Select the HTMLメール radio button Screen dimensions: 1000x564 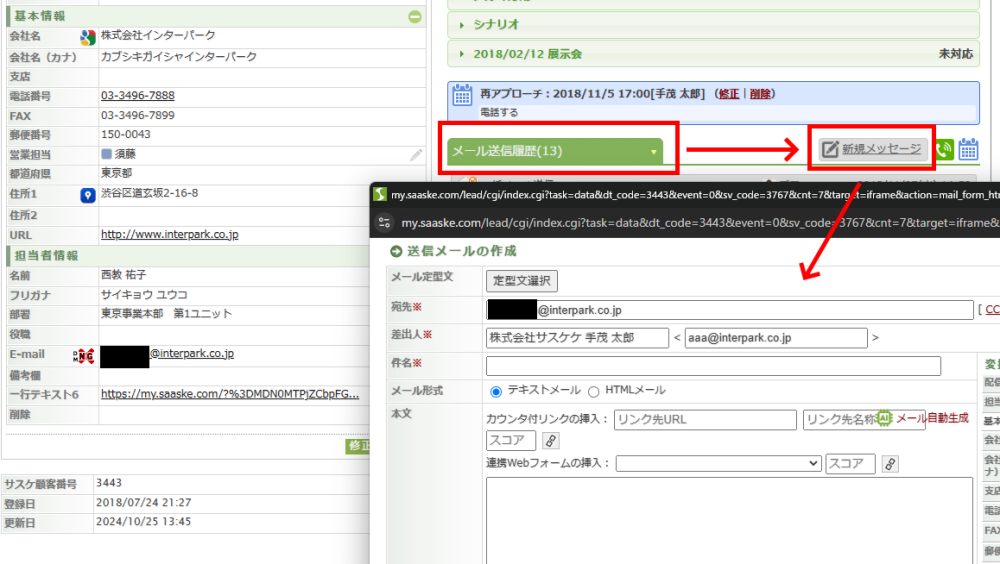594,391
